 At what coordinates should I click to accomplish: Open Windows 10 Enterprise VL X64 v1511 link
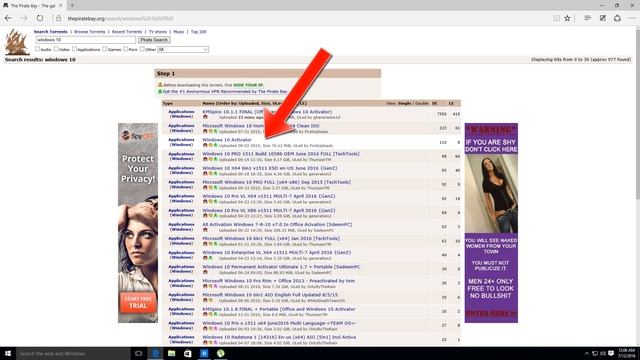click(x=276, y=253)
